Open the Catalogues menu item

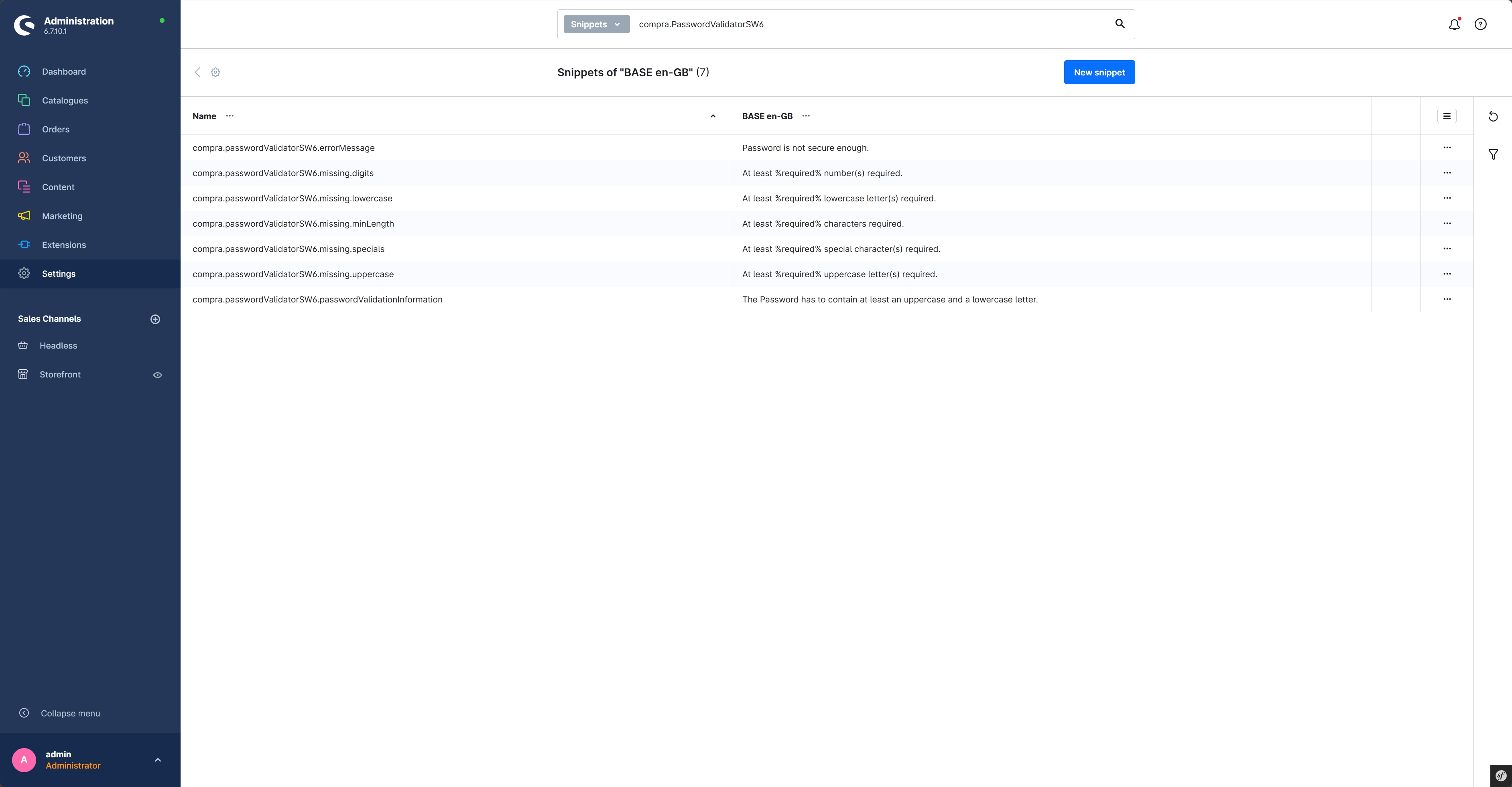pos(65,100)
